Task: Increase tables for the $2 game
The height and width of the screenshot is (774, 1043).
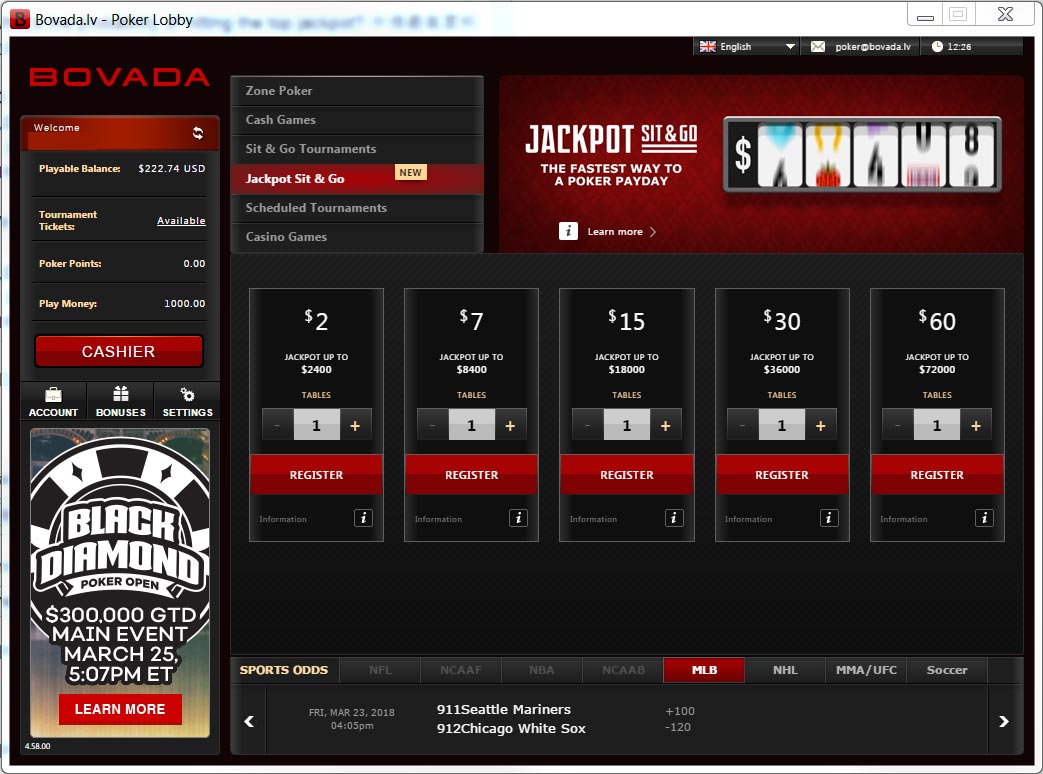Action: pos(355,426)
